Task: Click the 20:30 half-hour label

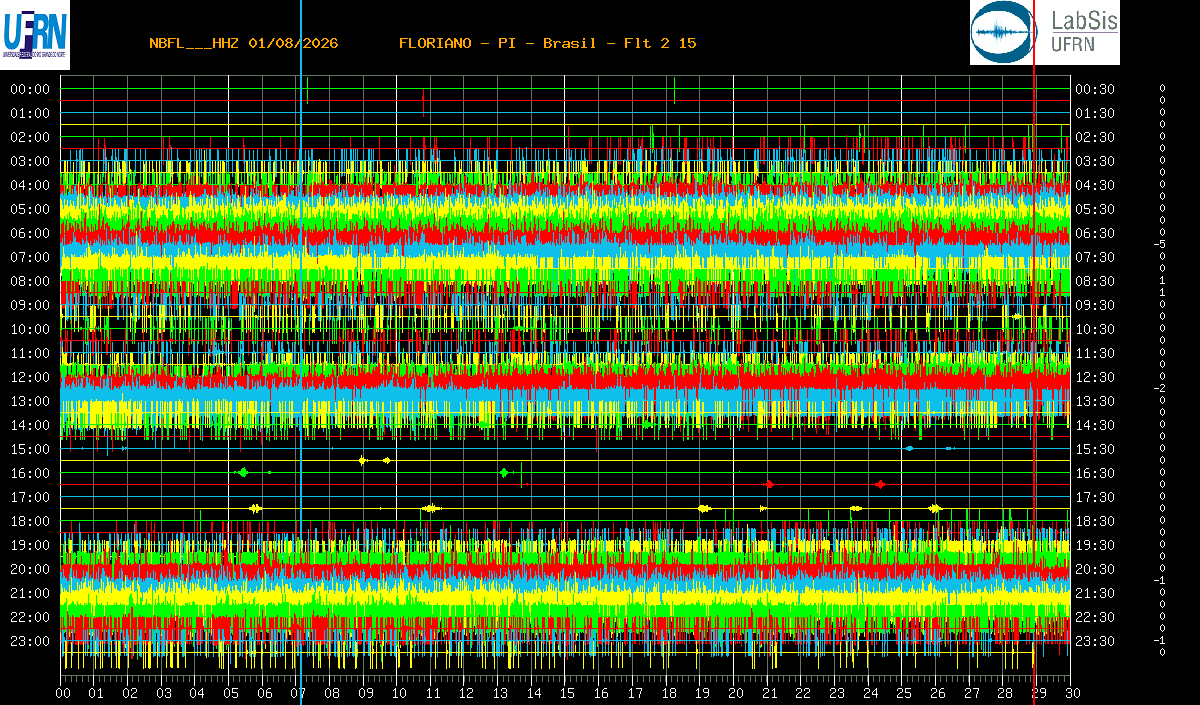Action: (x=1094, y=569)
